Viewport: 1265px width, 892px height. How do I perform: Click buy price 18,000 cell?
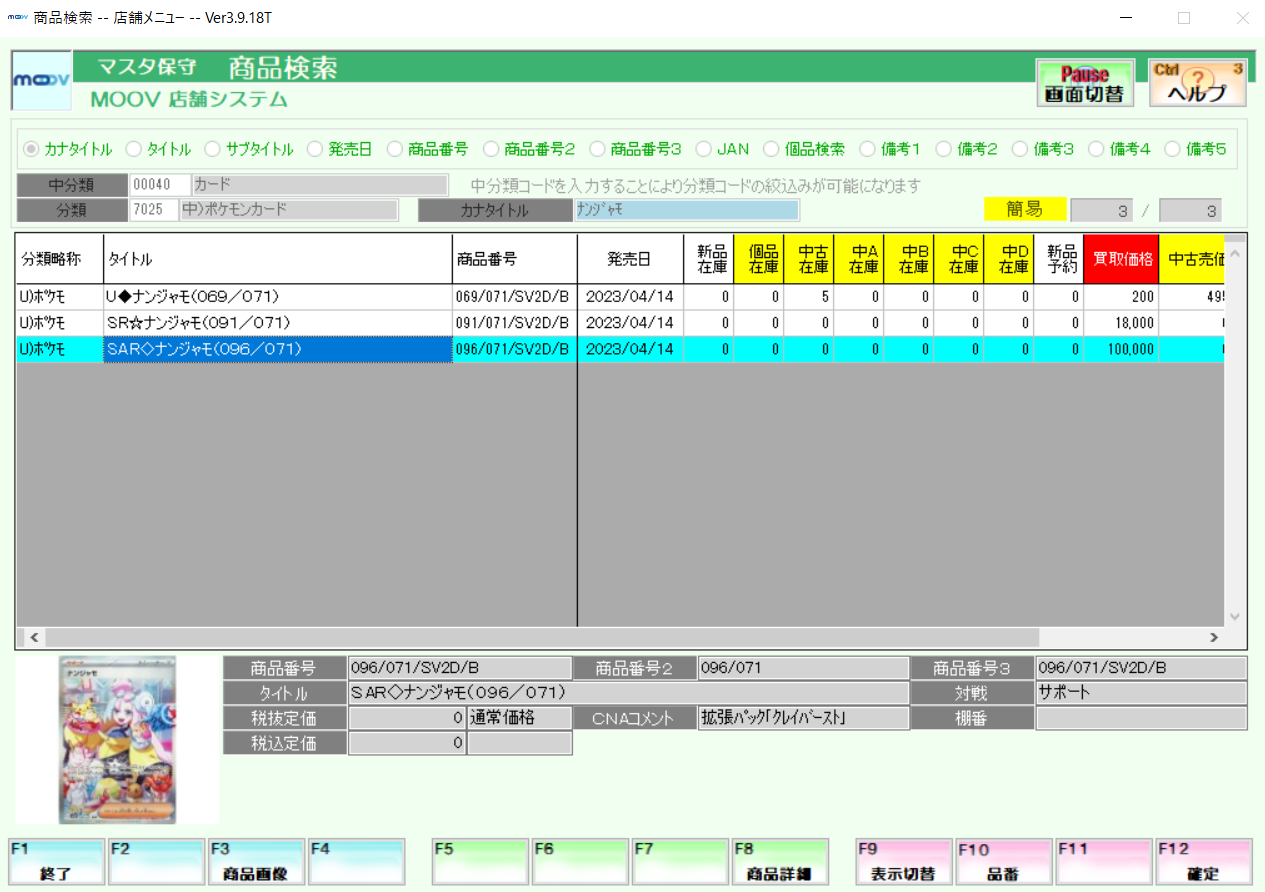tap(1121, 323)
